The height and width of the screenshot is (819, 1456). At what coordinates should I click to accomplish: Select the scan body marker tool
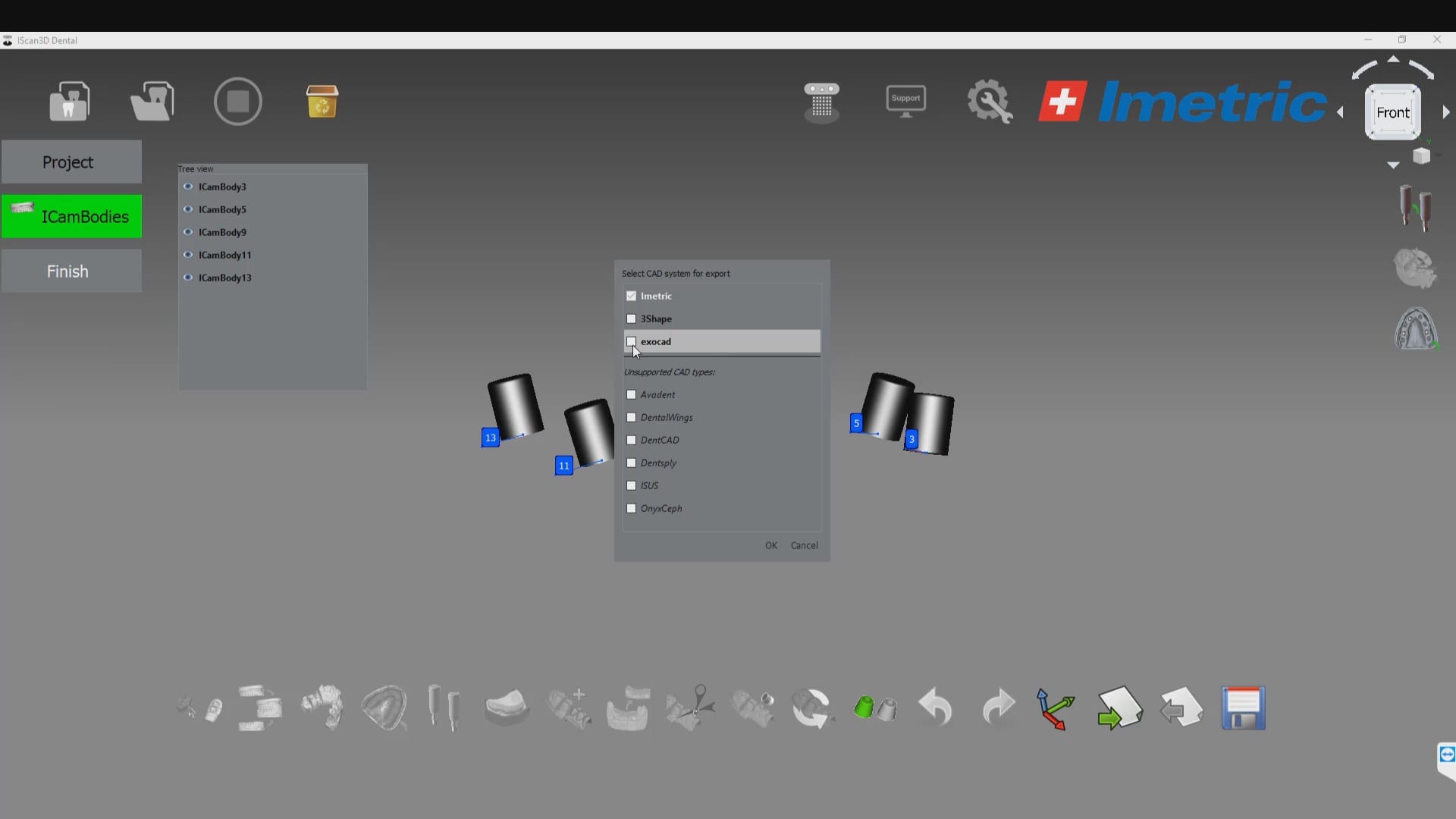199,708
